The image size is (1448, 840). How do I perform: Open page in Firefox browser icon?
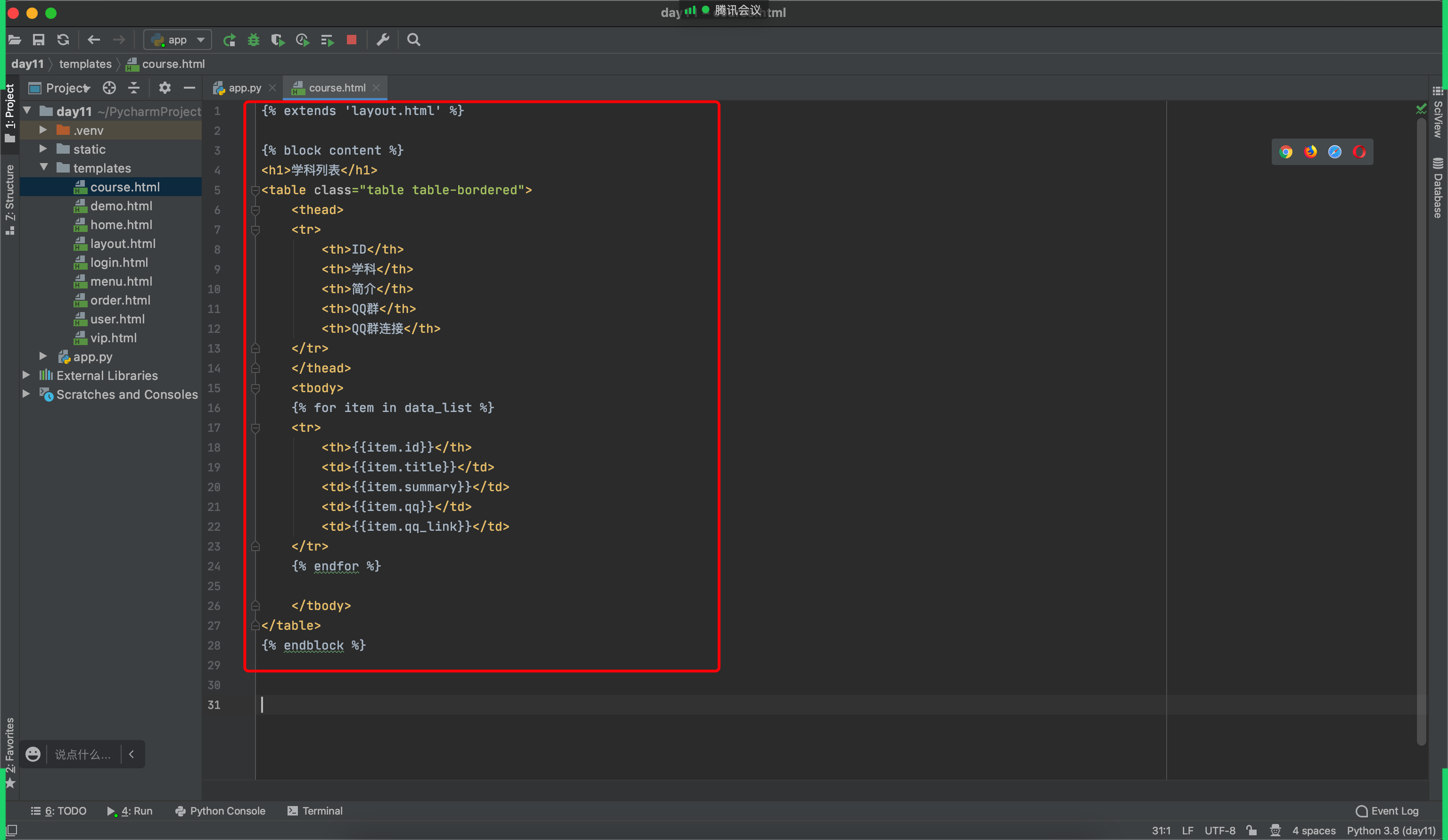click(x=1310, y=152)
